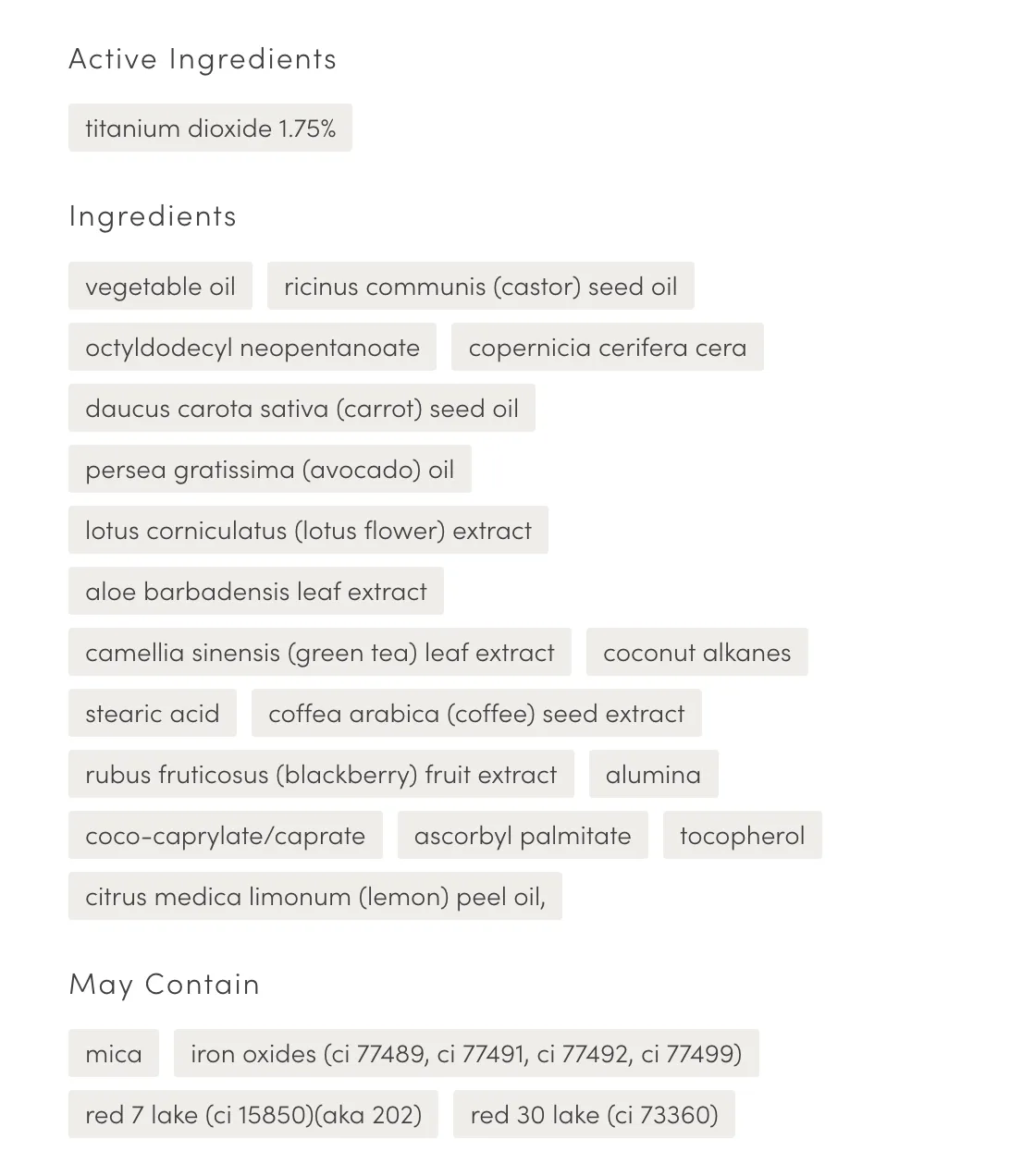The width and height of the screenshot is (1010, 1176).
Task: Select the coconut alkanes tag
Action: (x=697, y=652)
